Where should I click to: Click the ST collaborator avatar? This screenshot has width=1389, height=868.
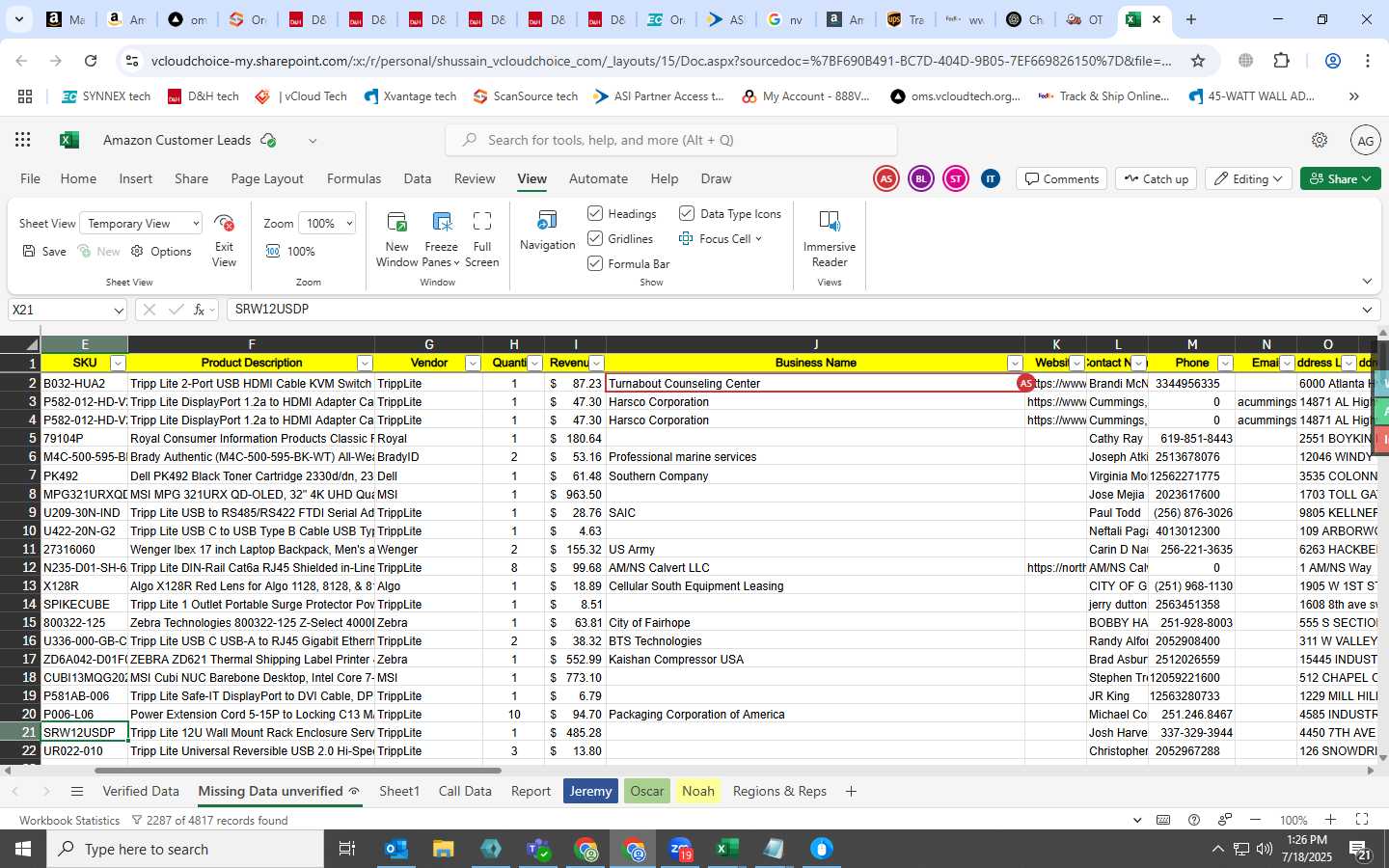coord(955,178)
